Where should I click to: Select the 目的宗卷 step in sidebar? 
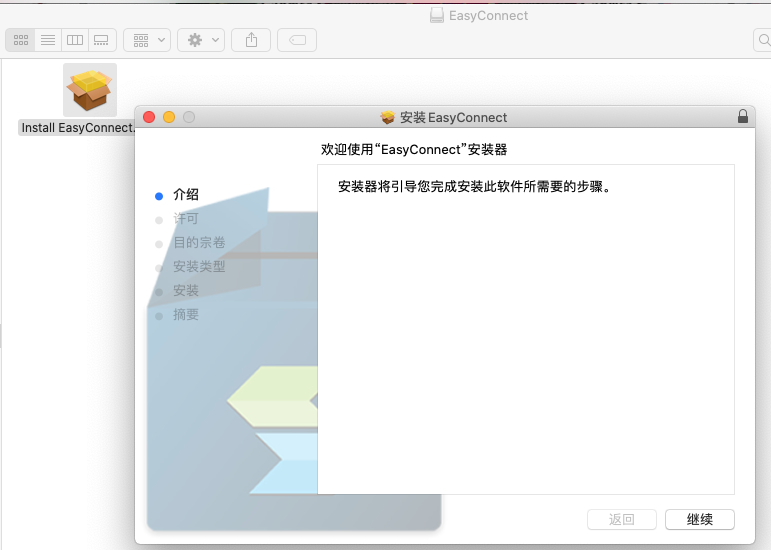click(x=199, y=243)
